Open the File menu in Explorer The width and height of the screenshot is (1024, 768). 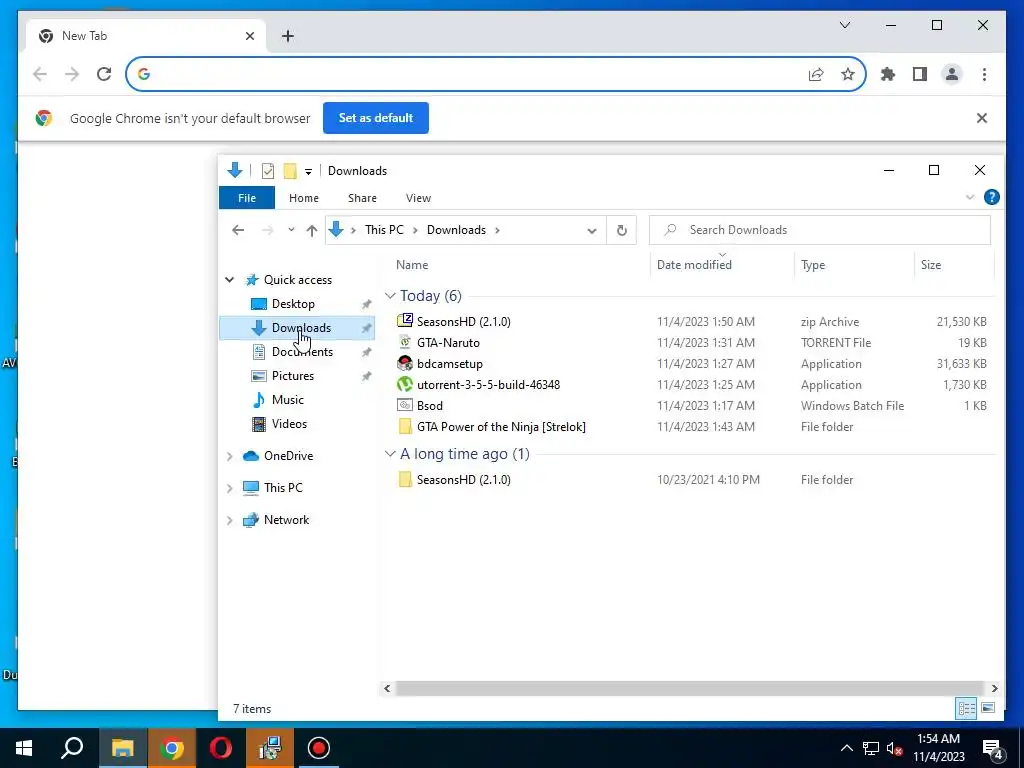[247, 198]
